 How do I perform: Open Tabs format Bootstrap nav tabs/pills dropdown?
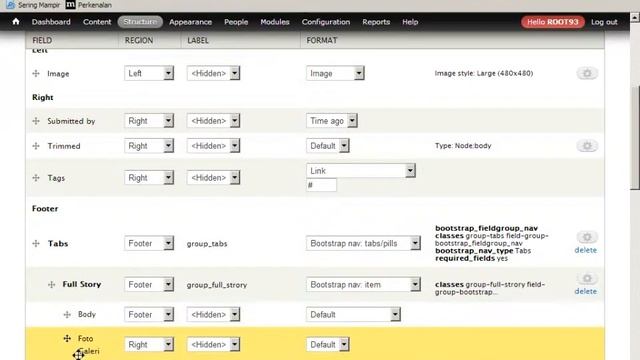(363, 243)
